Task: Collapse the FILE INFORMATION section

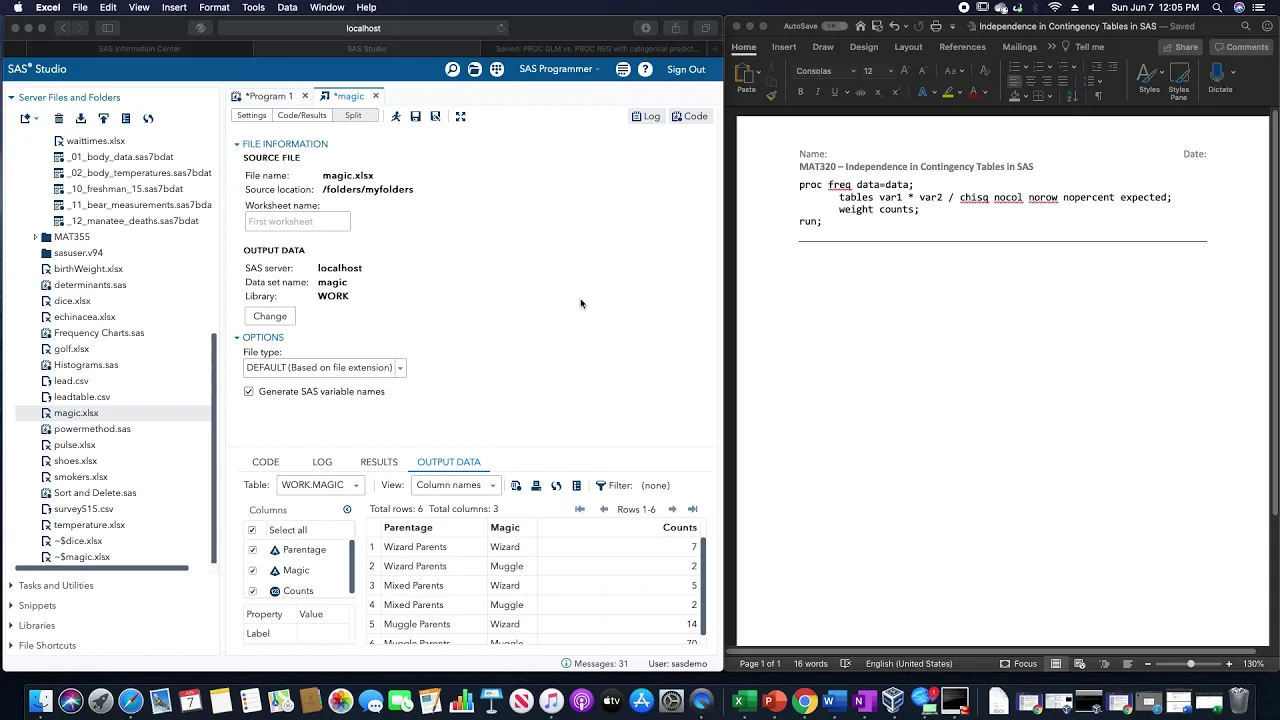Action: [x=237, y=144]
